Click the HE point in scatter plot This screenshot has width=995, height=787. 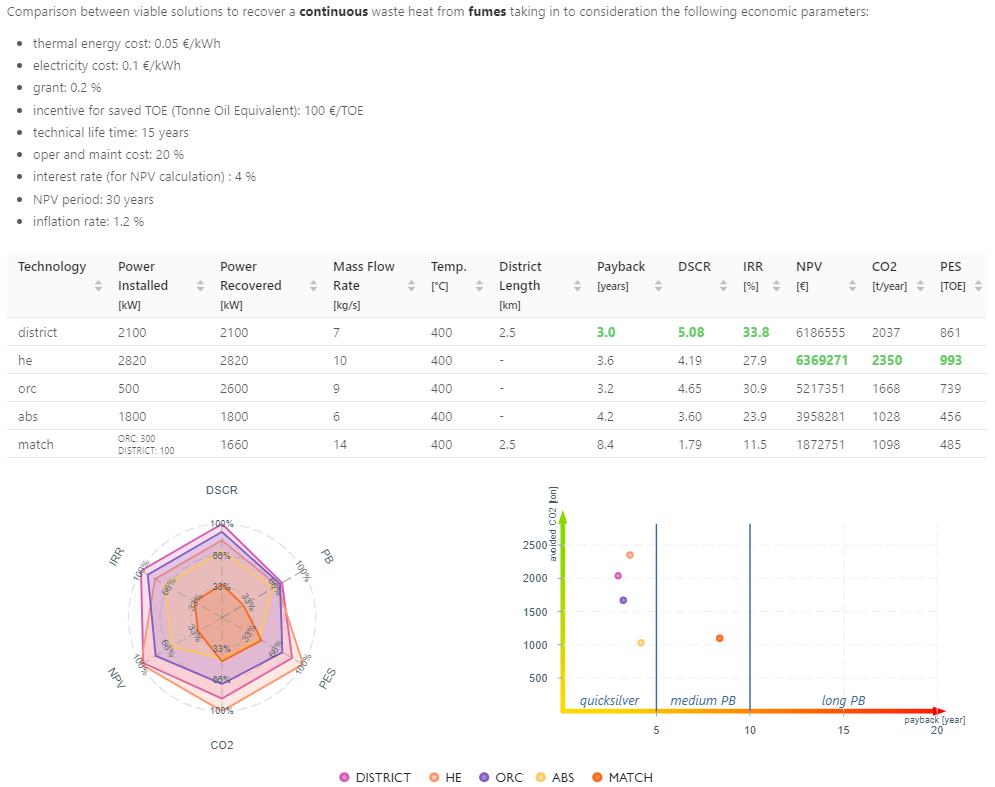629,555
